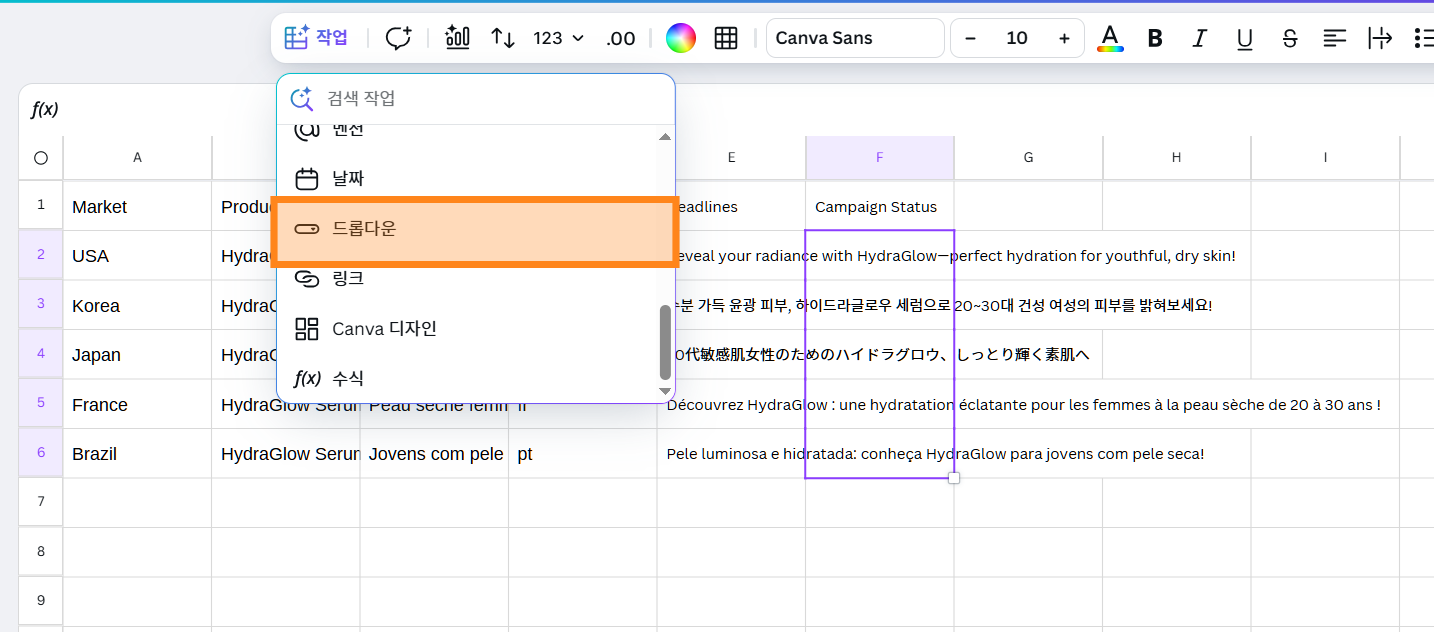Click the add comment icon
This screenshot has width=1434, height=632.
(398, 38)
